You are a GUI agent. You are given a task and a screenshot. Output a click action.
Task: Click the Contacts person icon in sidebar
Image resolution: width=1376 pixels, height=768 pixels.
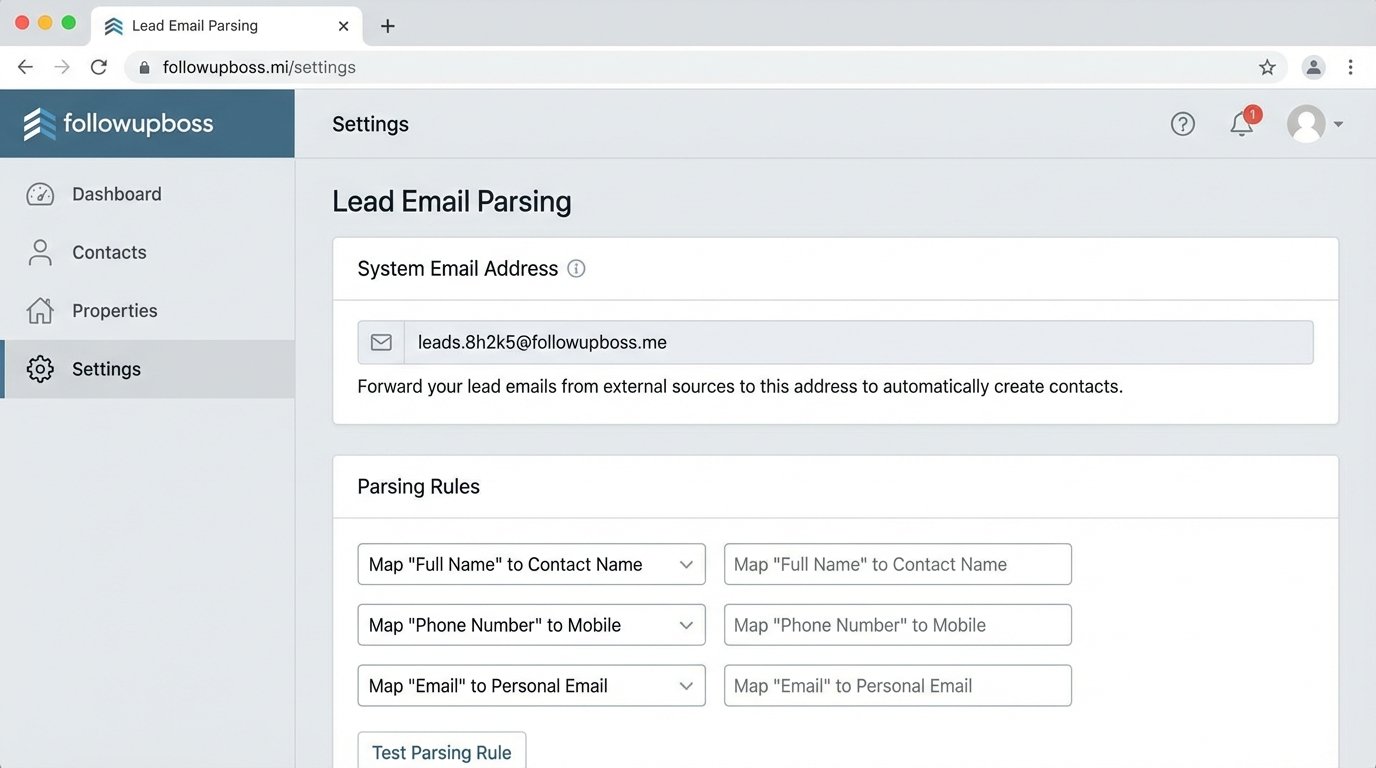[x=40, y=252]
